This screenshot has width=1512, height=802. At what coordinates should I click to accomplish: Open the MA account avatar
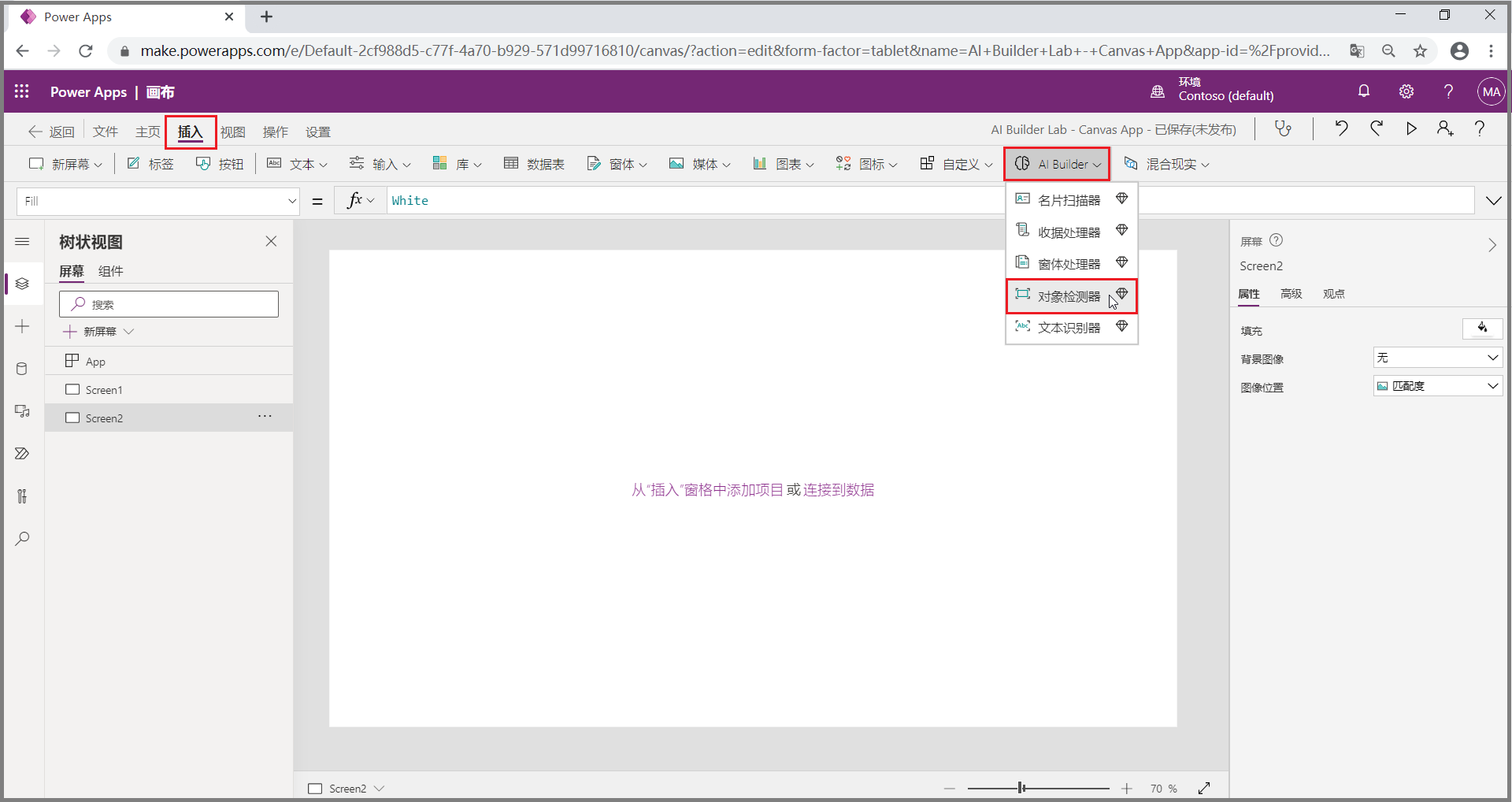[1491, 91]
